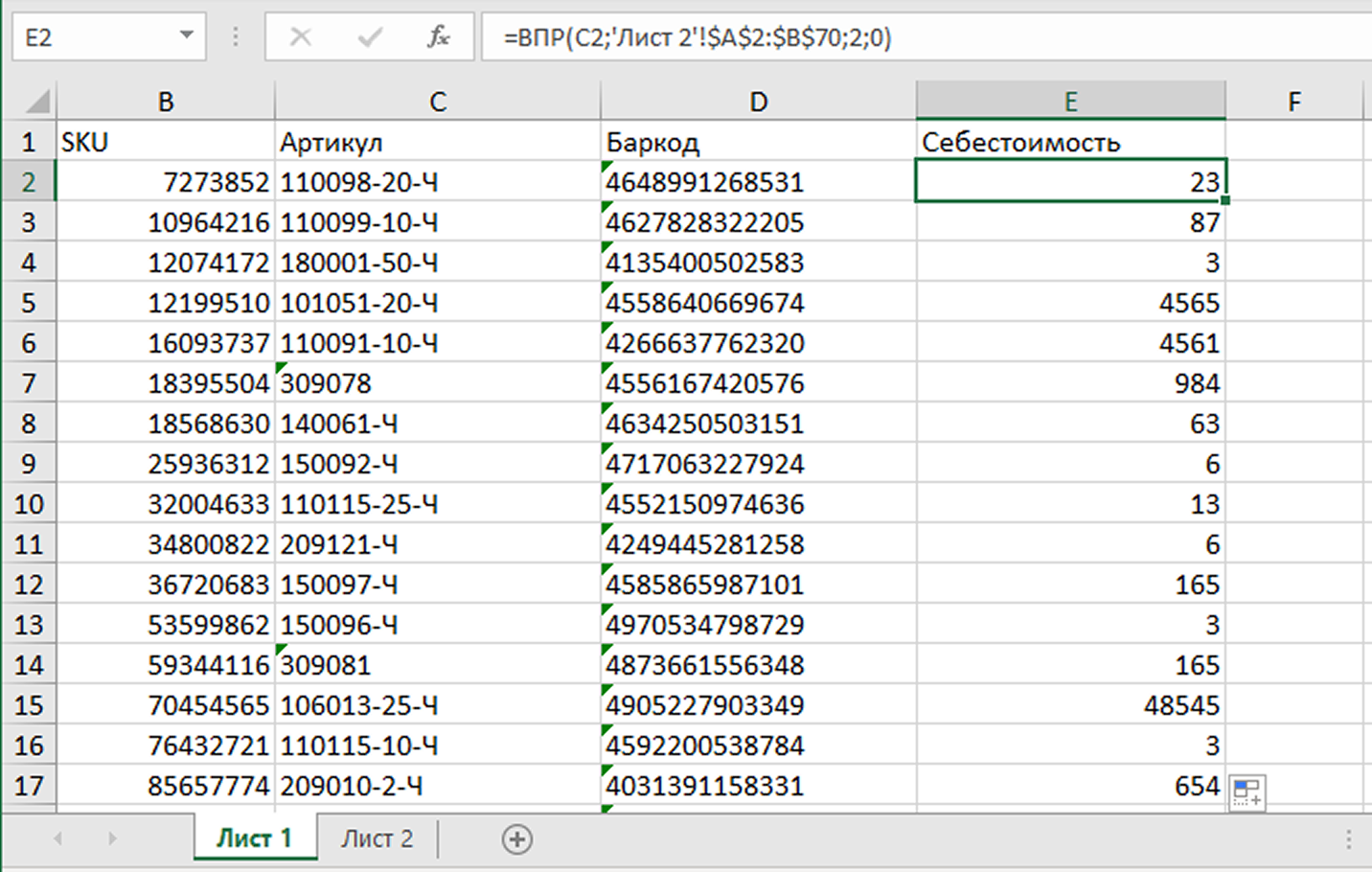Click the Себестоимость header cell
The height and width of the screenshot is (872, 1372).
click(1069, 142)
